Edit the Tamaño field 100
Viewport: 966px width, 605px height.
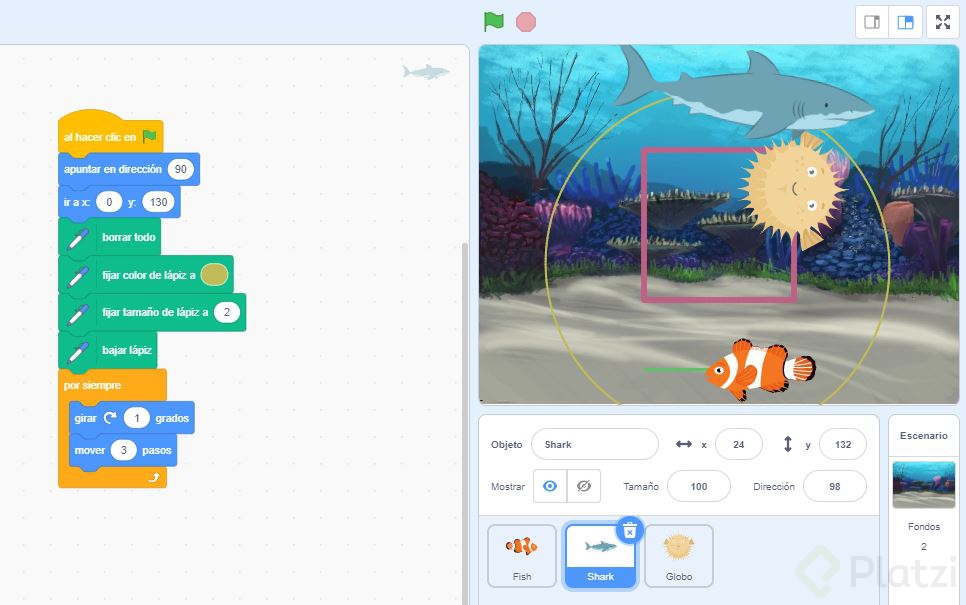coord(699,486)
